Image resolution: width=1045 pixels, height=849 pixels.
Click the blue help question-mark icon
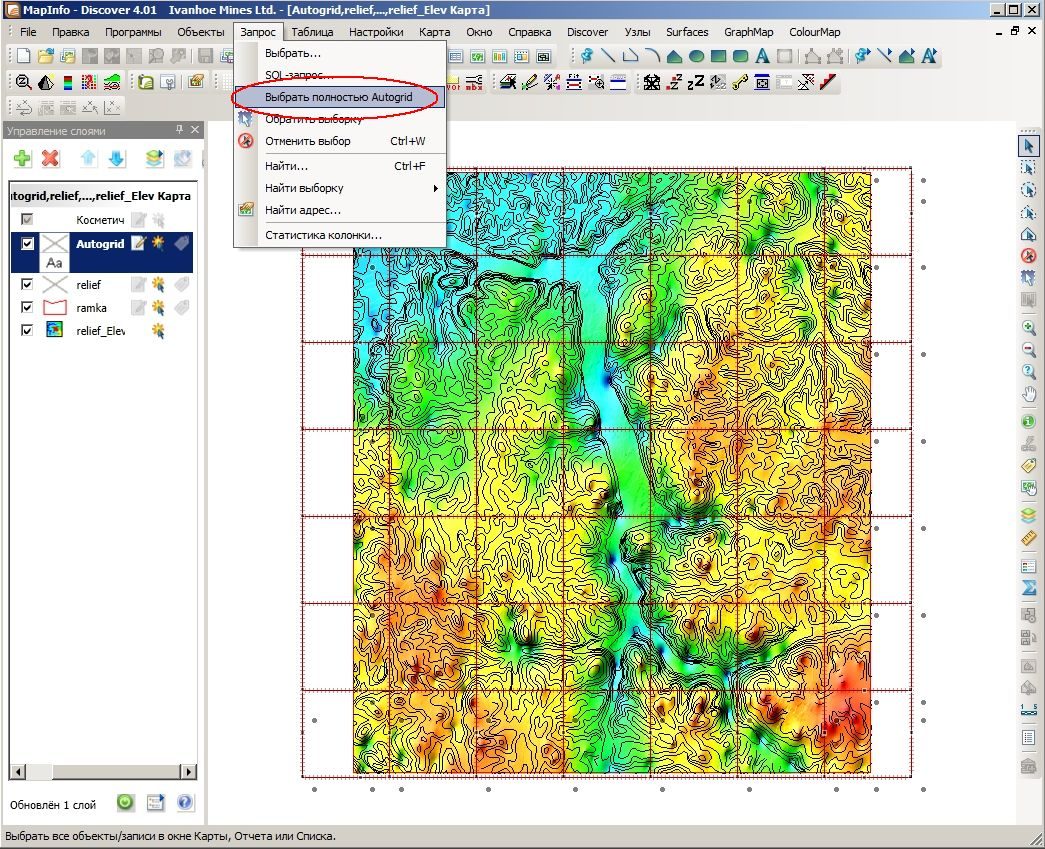point(185,802)
